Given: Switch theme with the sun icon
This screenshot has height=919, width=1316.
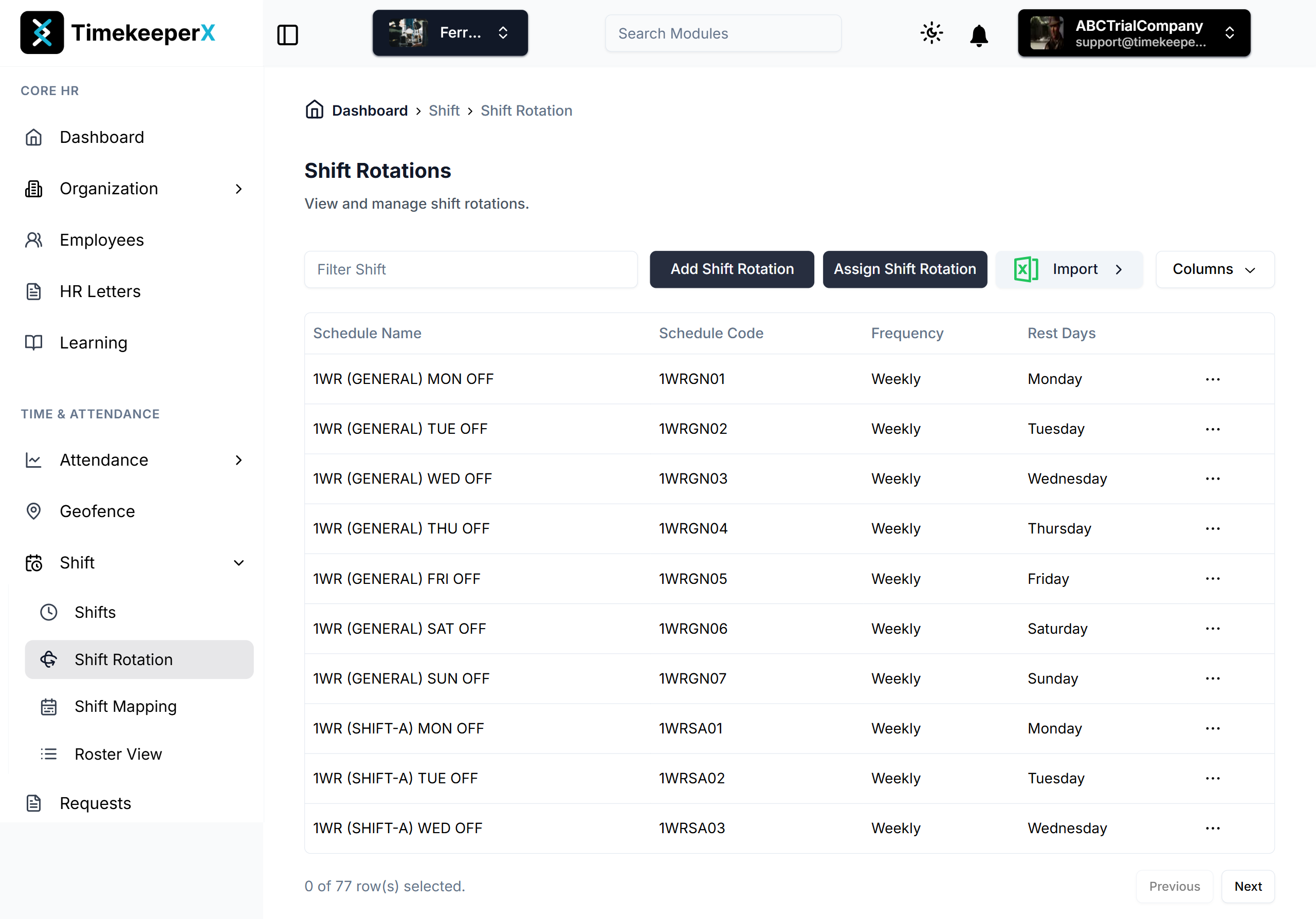Looking at the screenshot, I should (x=932, y=33).
